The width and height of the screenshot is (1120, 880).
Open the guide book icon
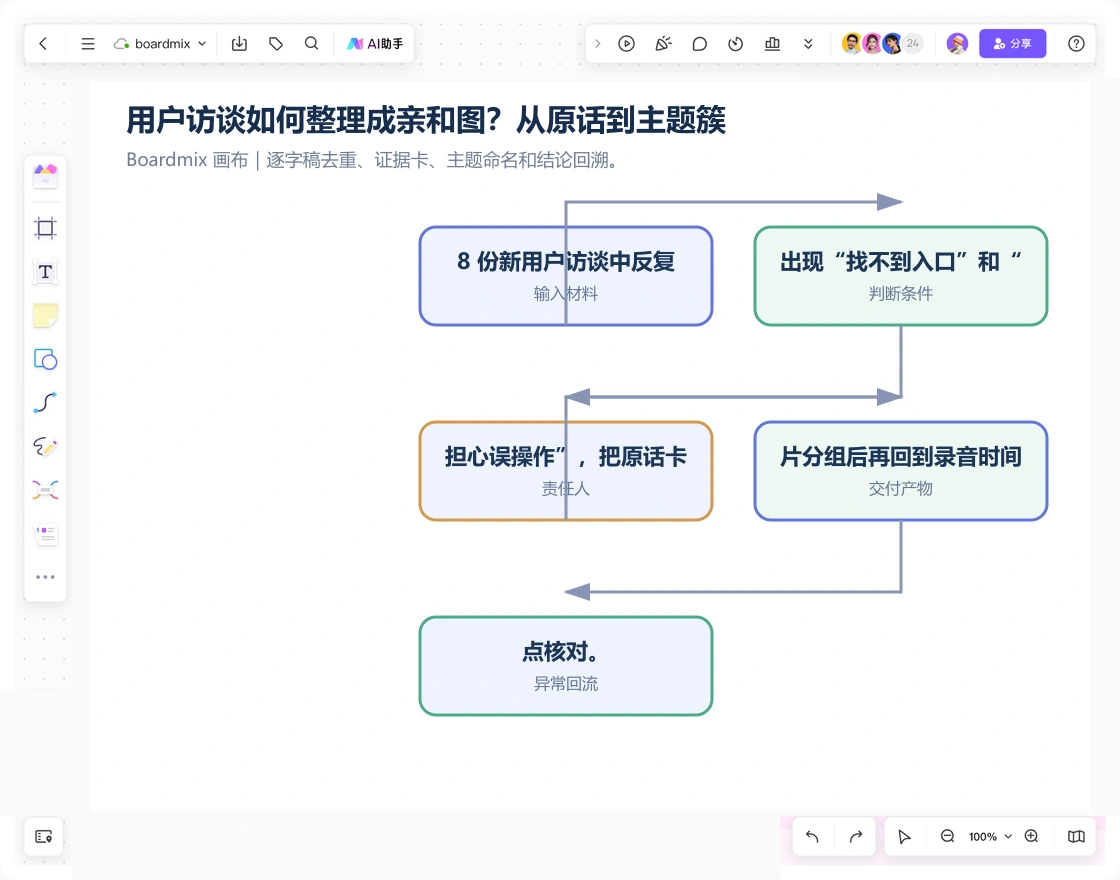pyautogui.click(x=1076, y=836)
